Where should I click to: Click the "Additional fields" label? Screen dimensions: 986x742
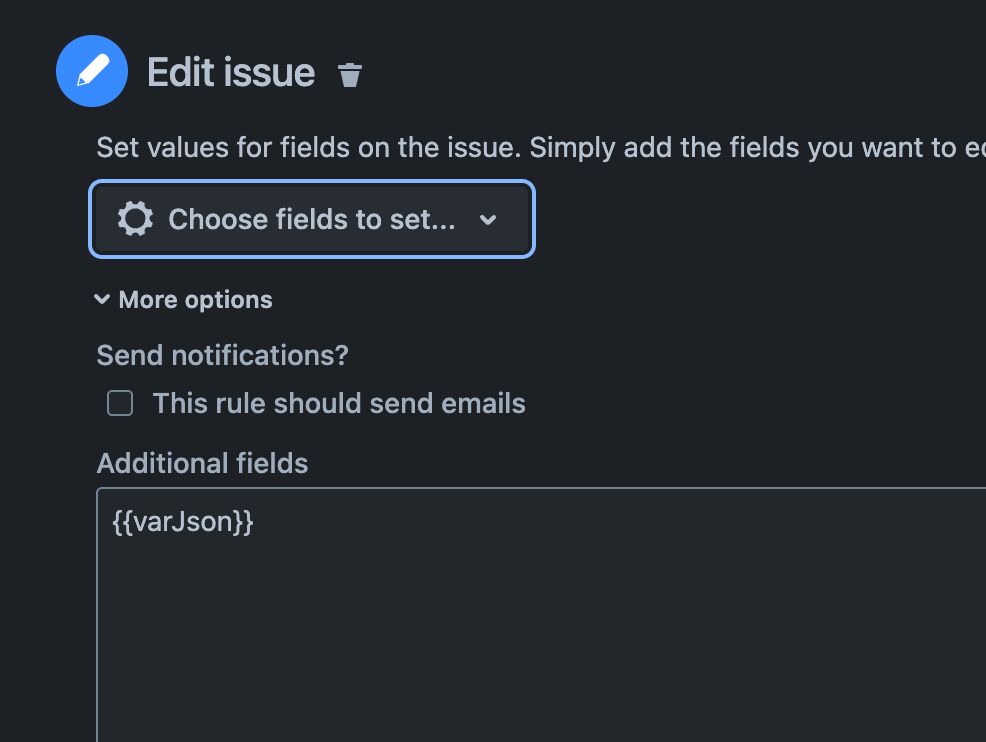pyautogui.click(x=202, y=463)
